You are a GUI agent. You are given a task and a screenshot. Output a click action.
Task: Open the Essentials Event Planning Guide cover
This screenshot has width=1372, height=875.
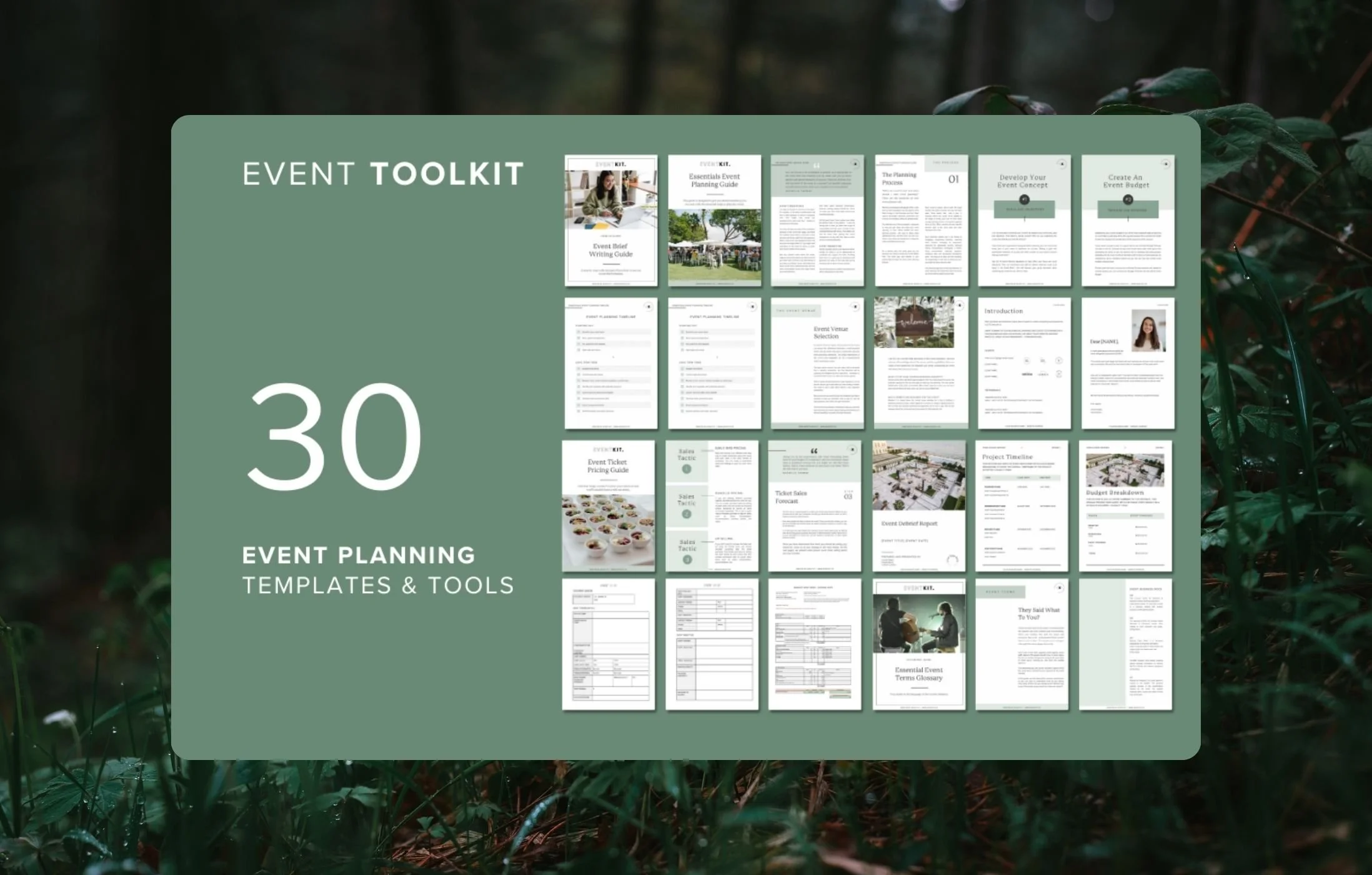pos(714,221)
